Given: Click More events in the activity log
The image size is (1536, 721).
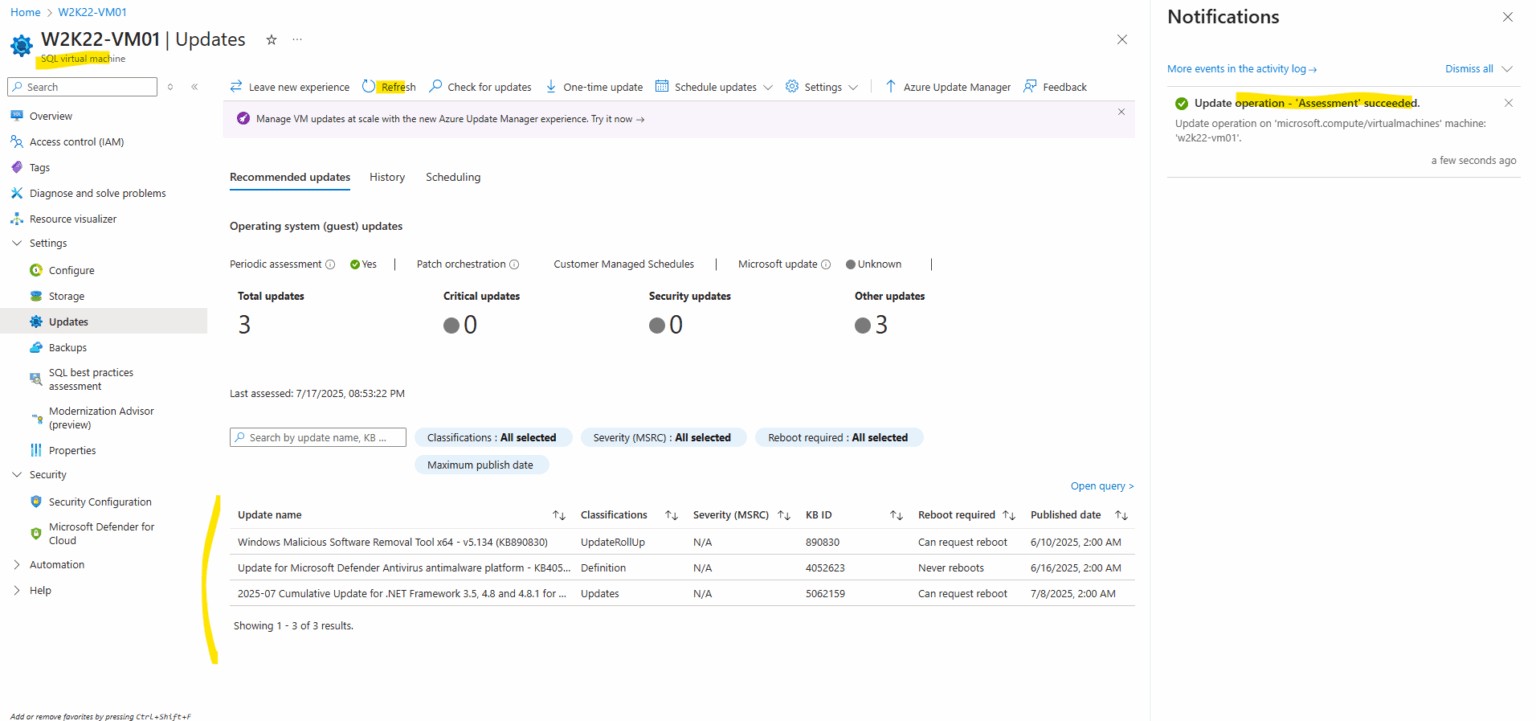Looking at the screenshot, I should click(x=1241, y=69).
